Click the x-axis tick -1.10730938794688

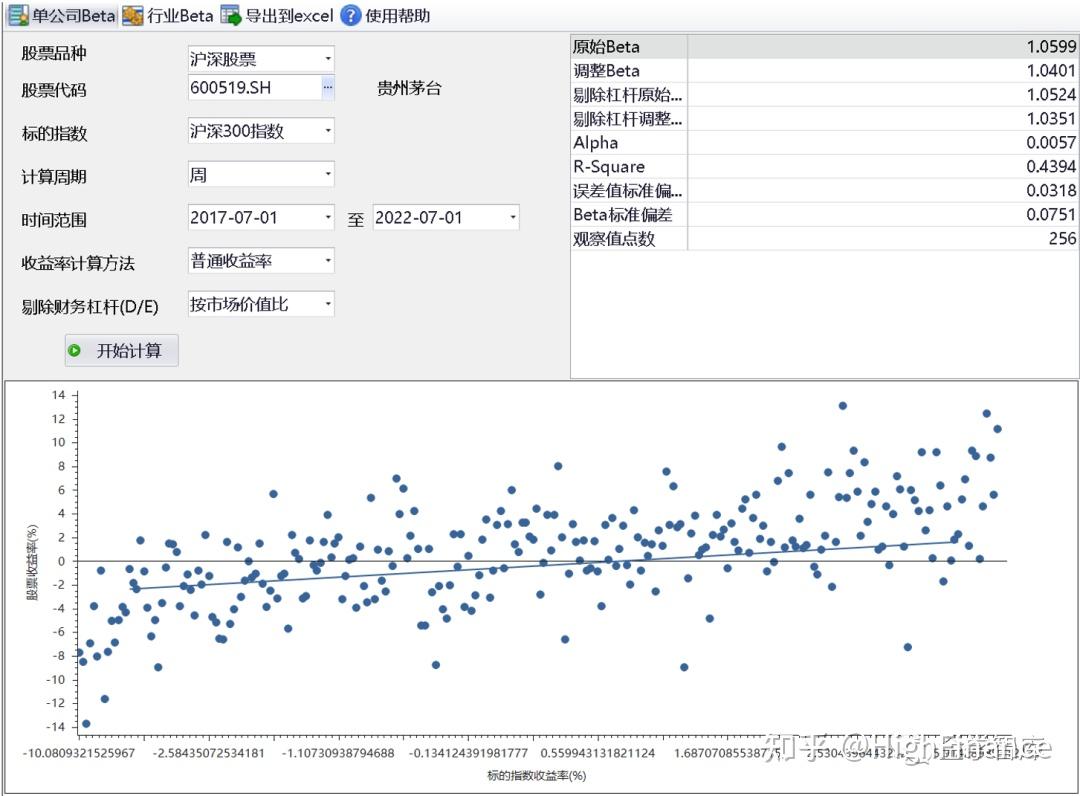pos(338,753)
